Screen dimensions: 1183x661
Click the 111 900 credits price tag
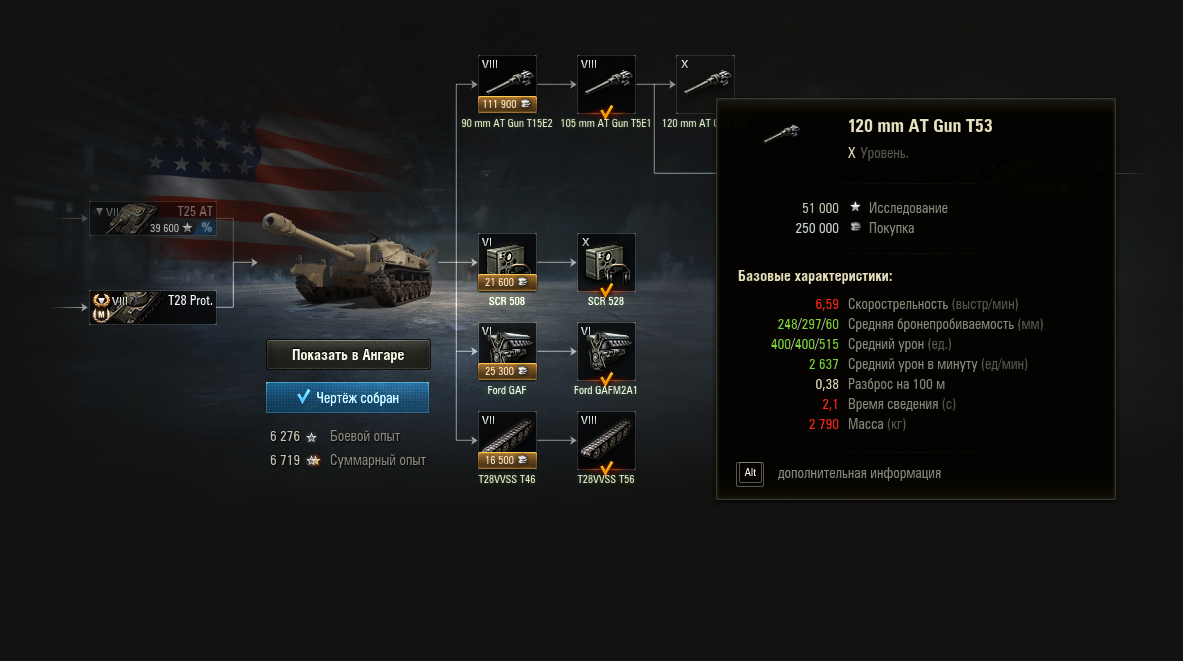[x=507, y=104]
